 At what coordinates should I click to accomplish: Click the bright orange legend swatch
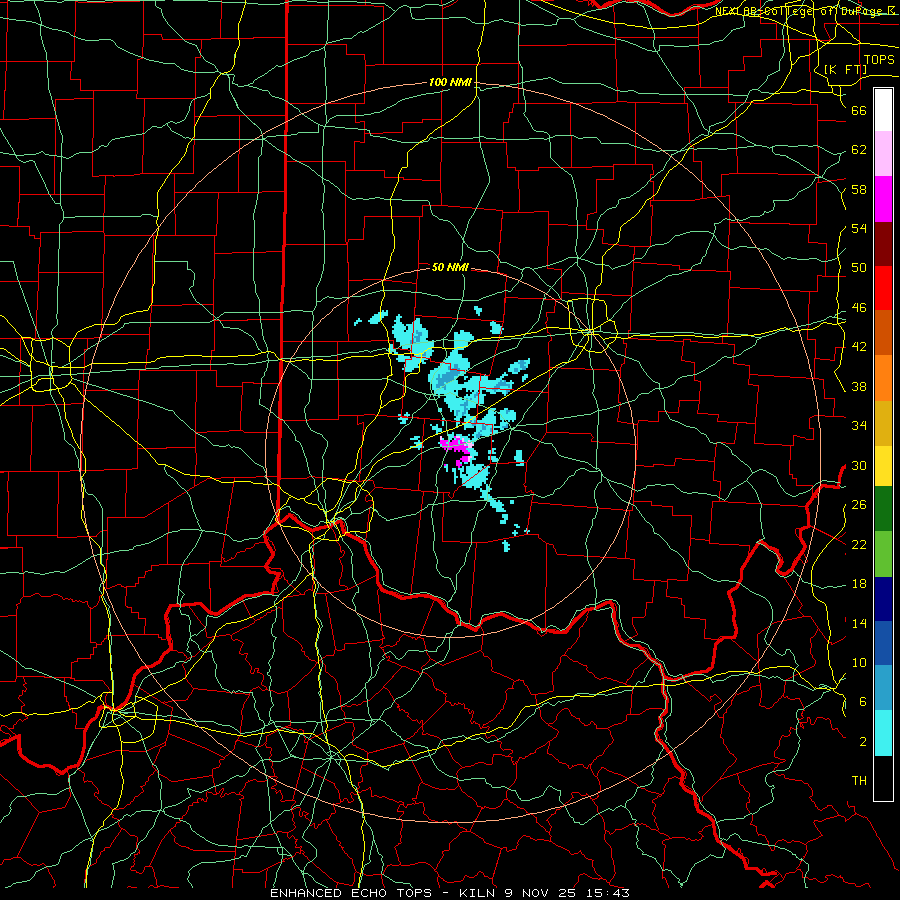point(883,378)
